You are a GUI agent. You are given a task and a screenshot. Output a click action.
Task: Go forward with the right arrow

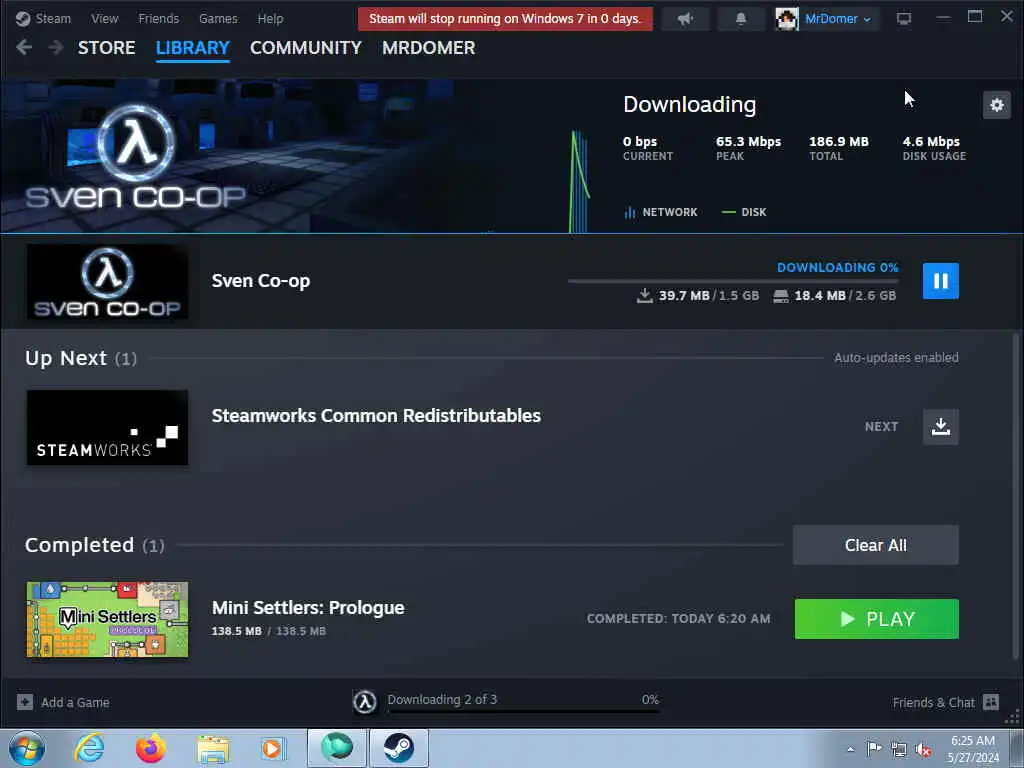[x=56, y=47]
